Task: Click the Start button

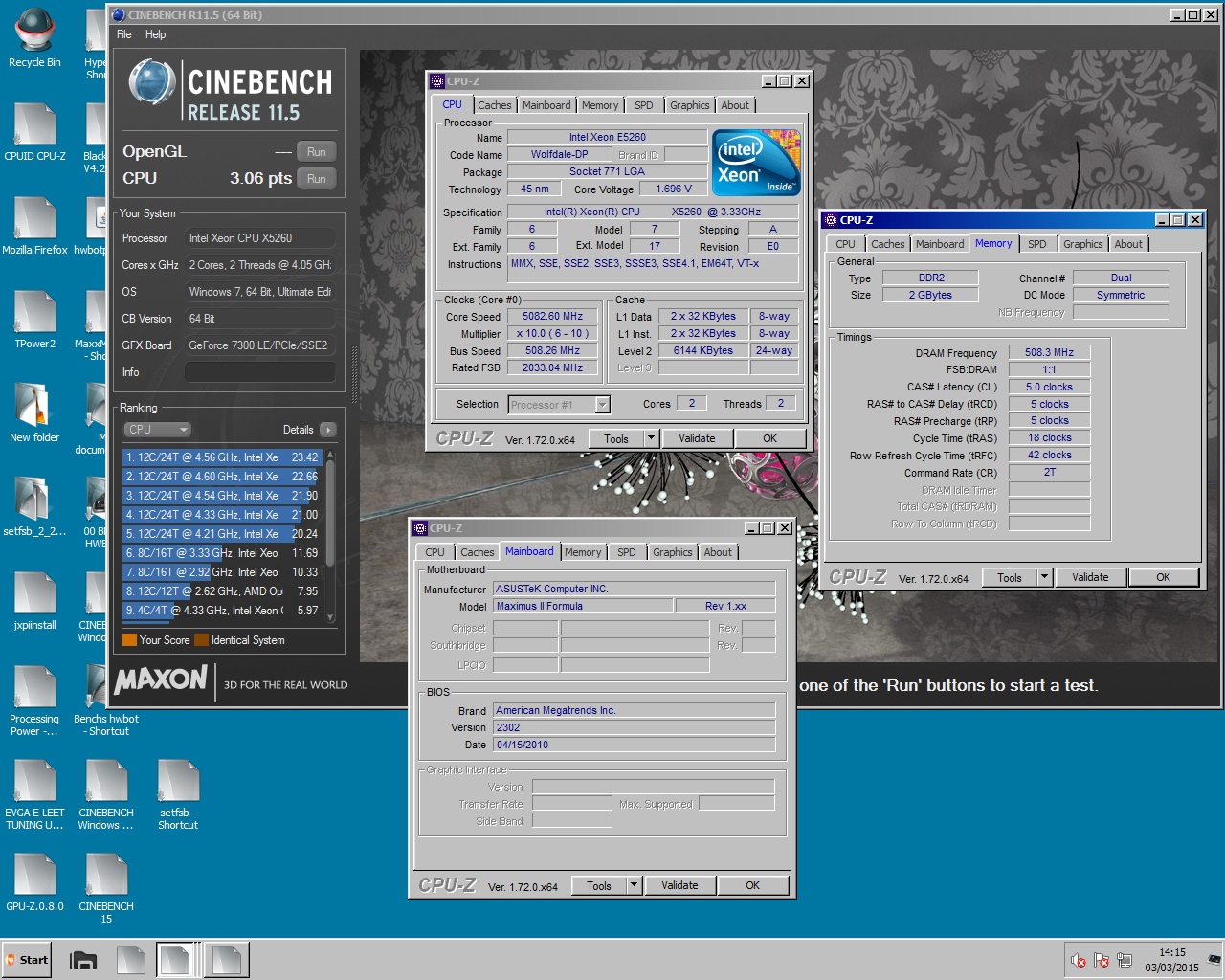Action: [x=27, y=960]
